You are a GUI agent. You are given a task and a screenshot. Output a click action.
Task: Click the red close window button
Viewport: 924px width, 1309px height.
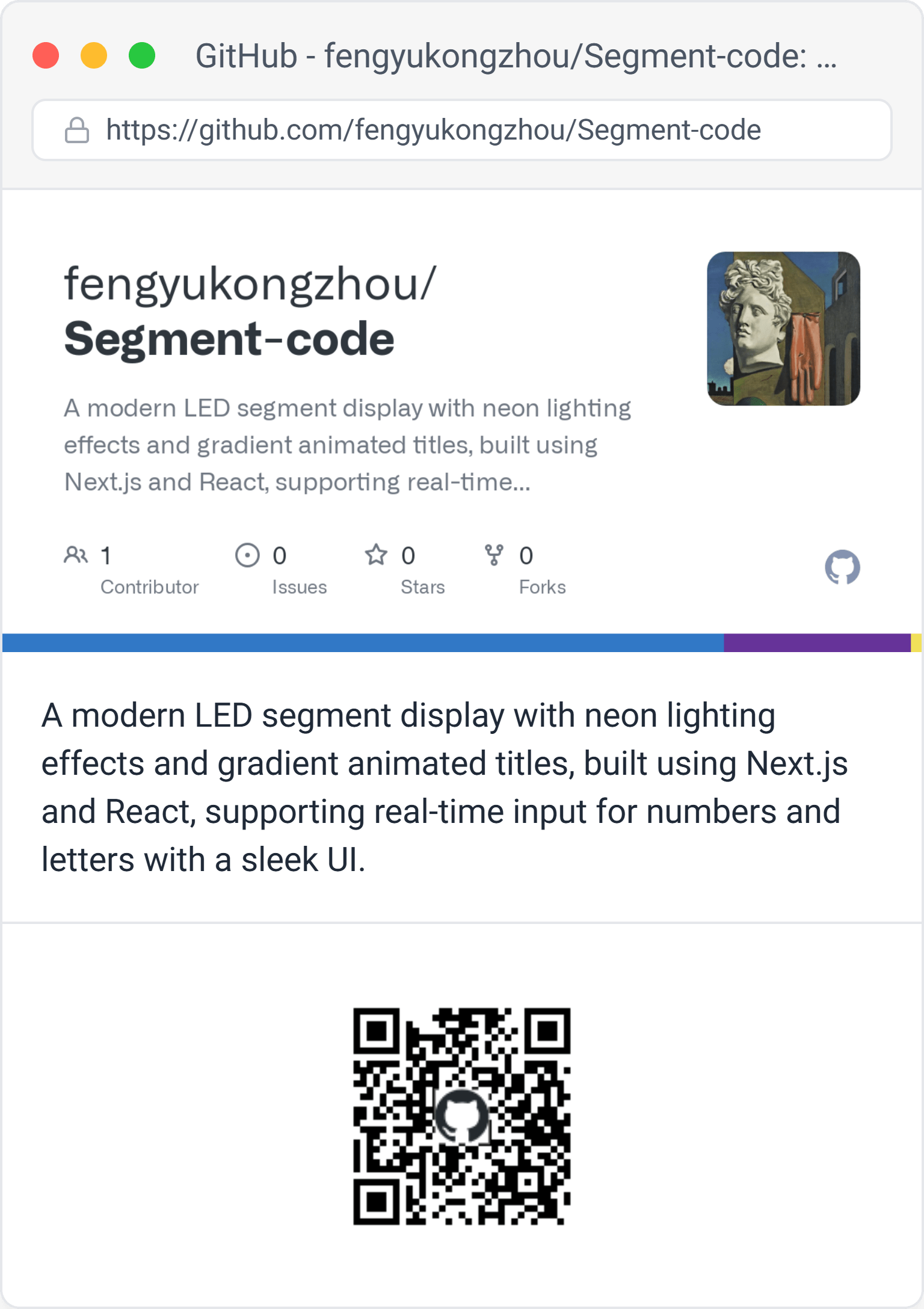click(46, 56)
